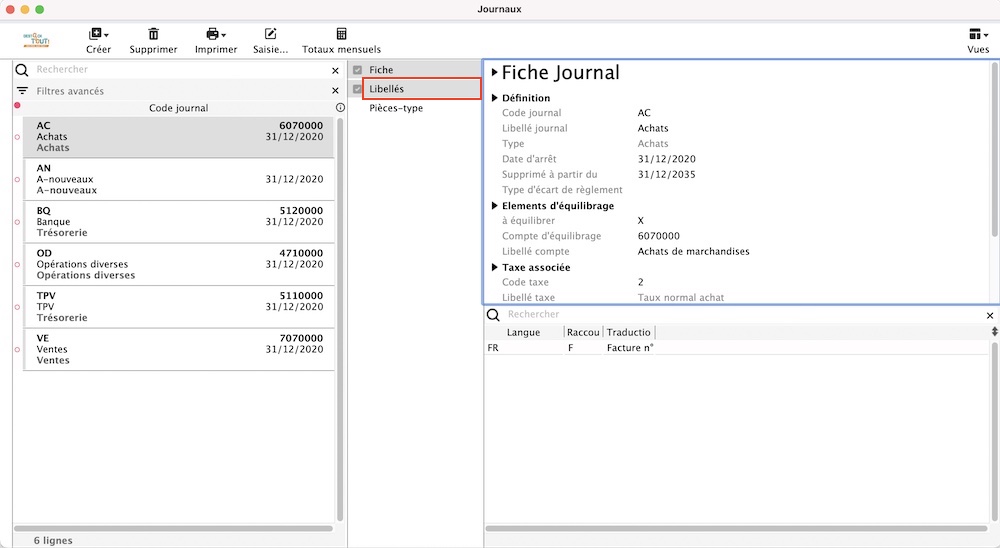Select the FR Facture n° translation row

tap(737, 348)
